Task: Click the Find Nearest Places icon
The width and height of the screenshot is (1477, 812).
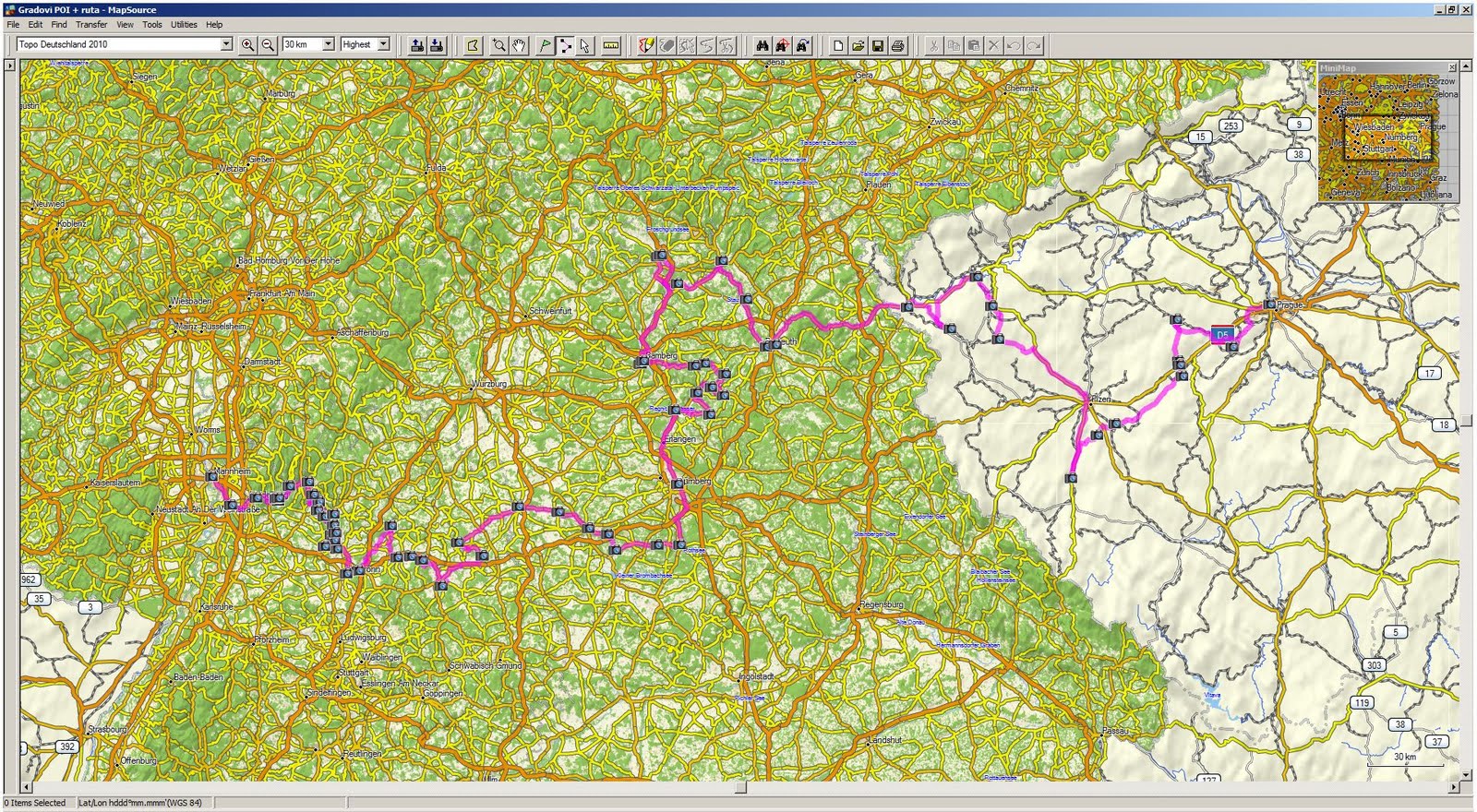Action: pos(782,44)
